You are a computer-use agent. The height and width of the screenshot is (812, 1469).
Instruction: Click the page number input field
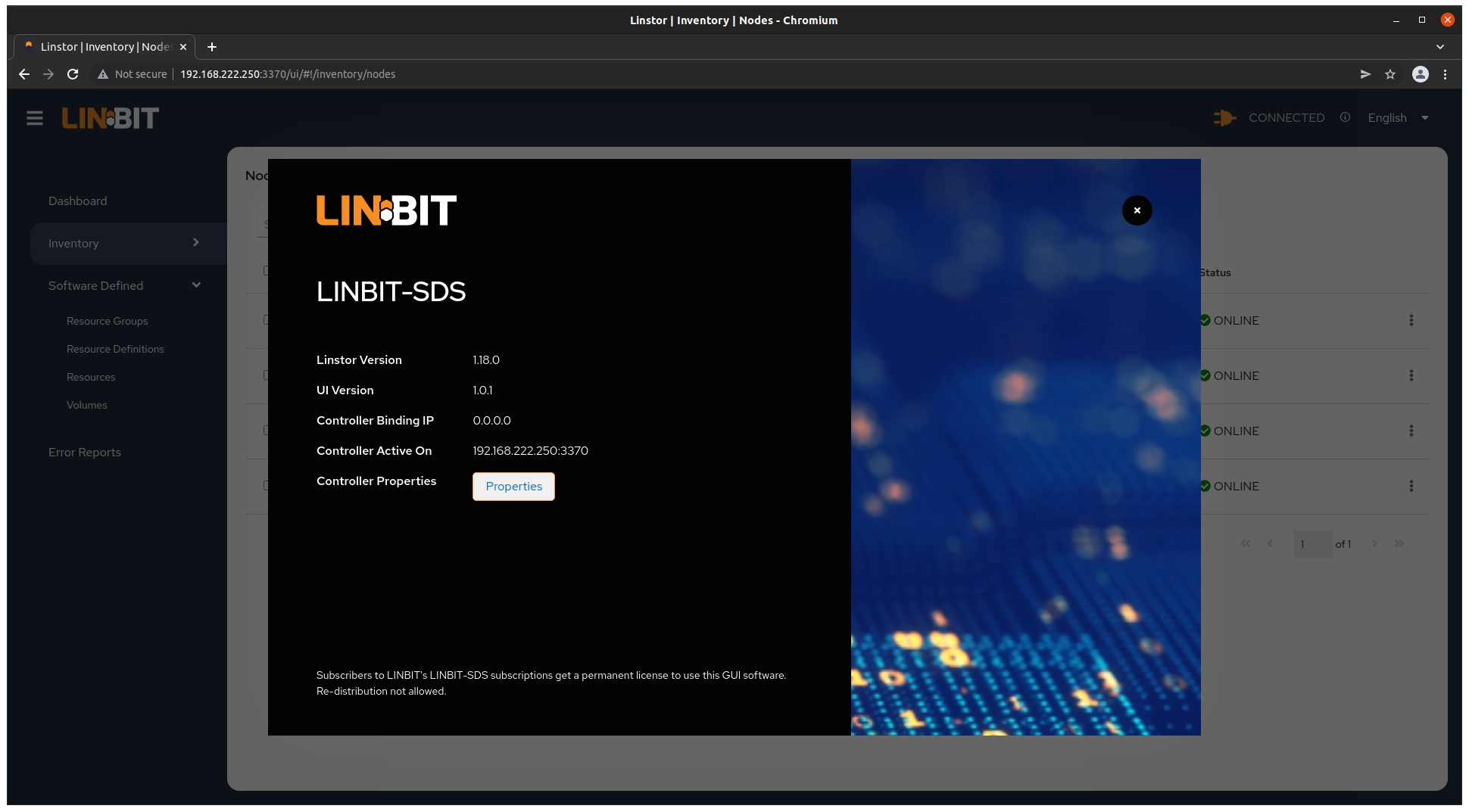click(1312, 544)
